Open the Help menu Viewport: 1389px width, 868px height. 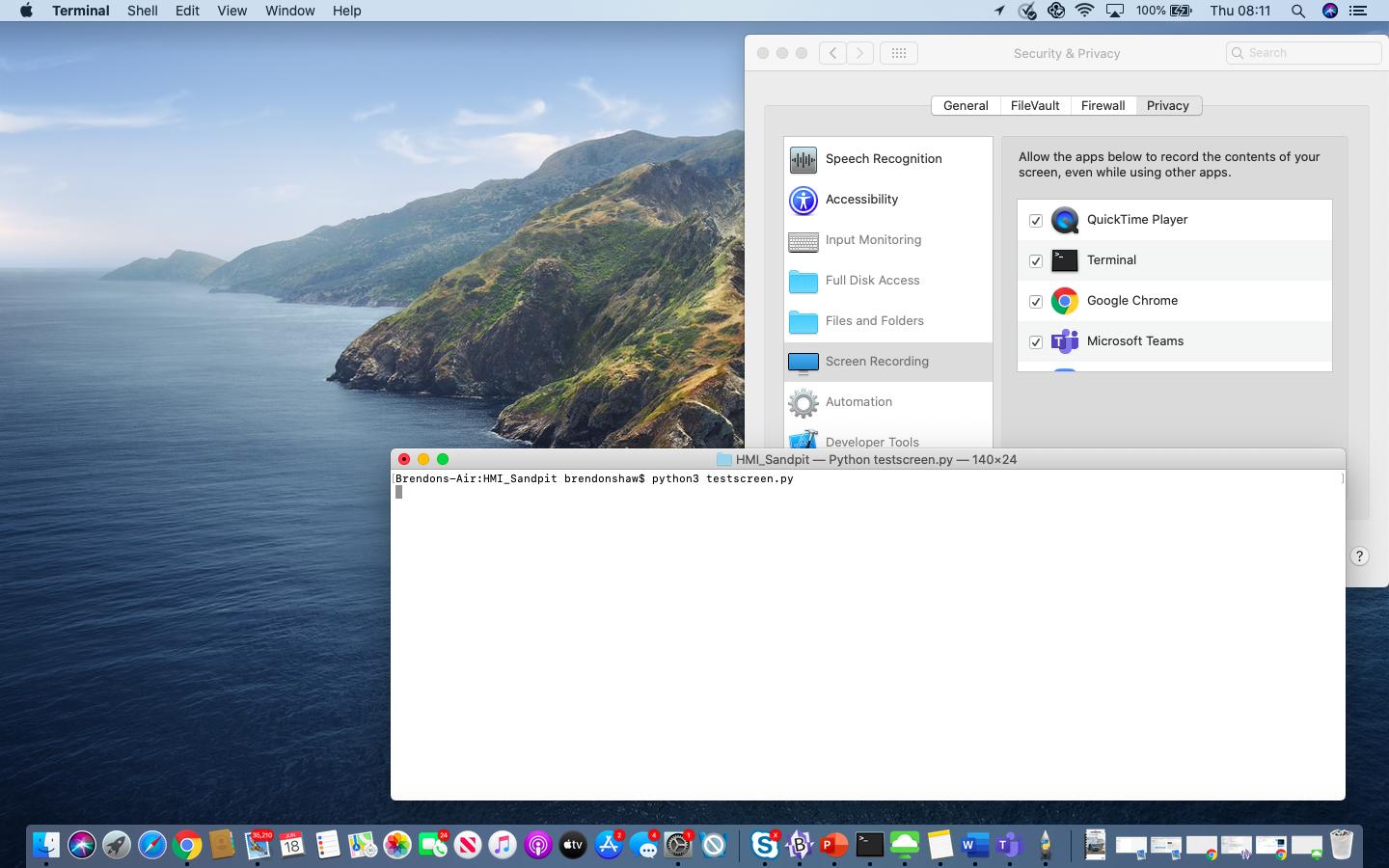(347, 11)
